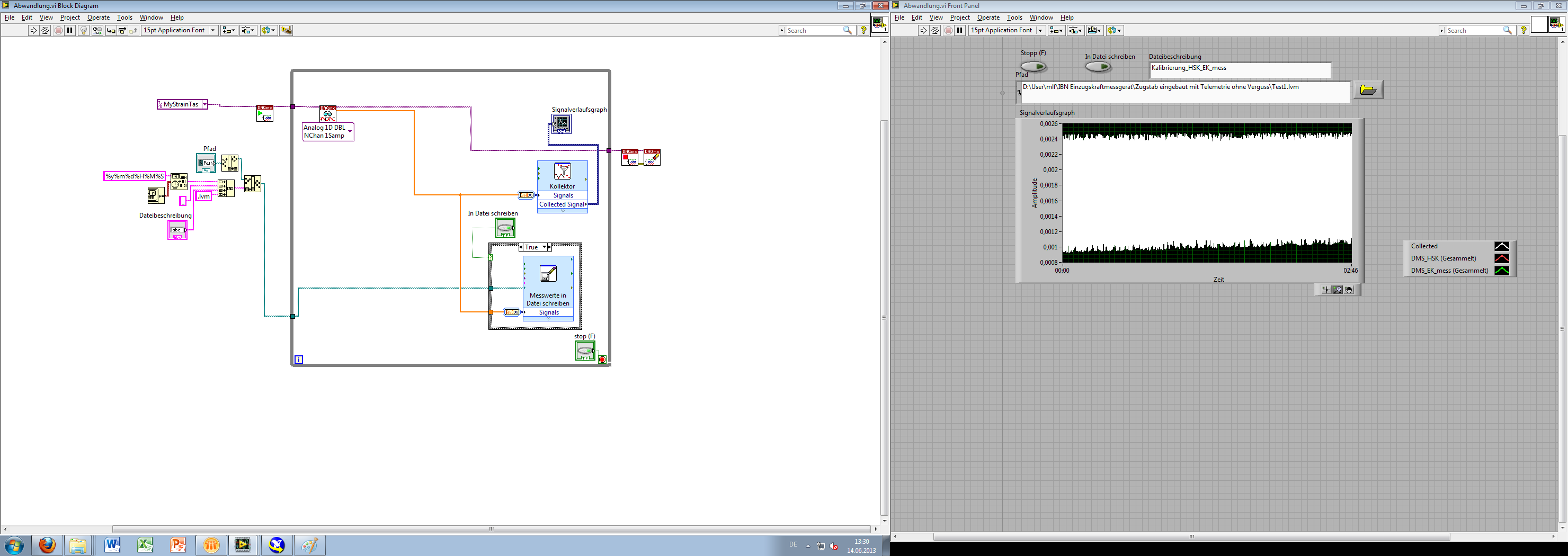Open Reorder dropdown in Front Panel toolbar
The width and height of the screenshot is (1568, 556).
point(1115,30)
